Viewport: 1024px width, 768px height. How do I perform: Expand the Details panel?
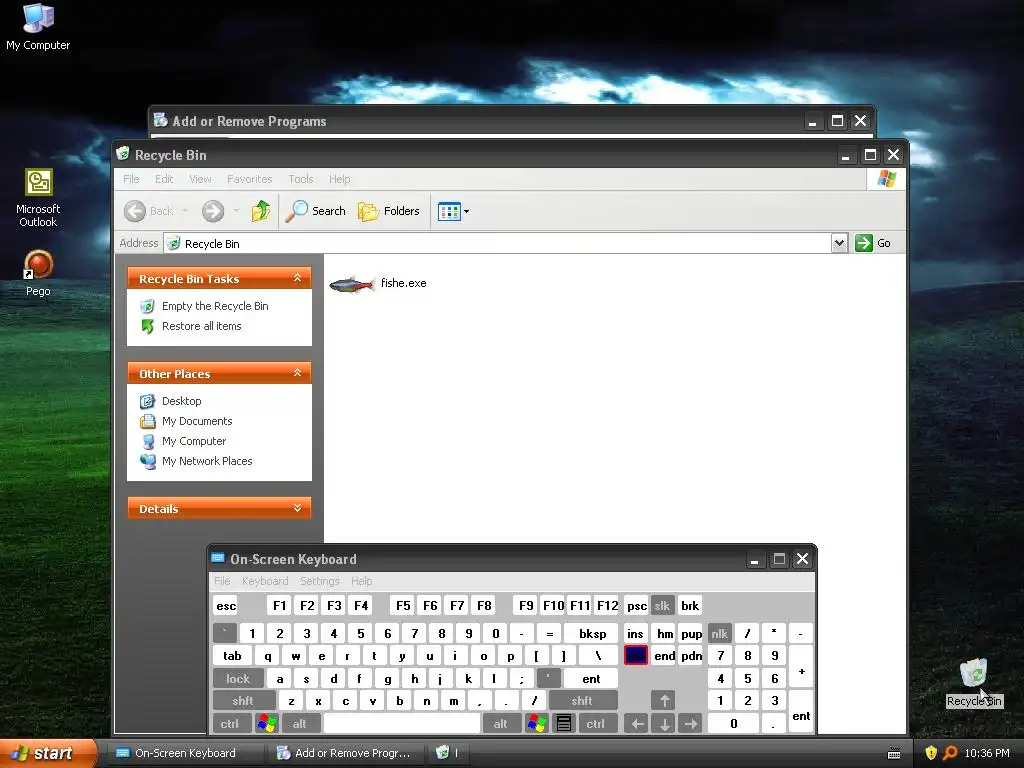point(297,508)
